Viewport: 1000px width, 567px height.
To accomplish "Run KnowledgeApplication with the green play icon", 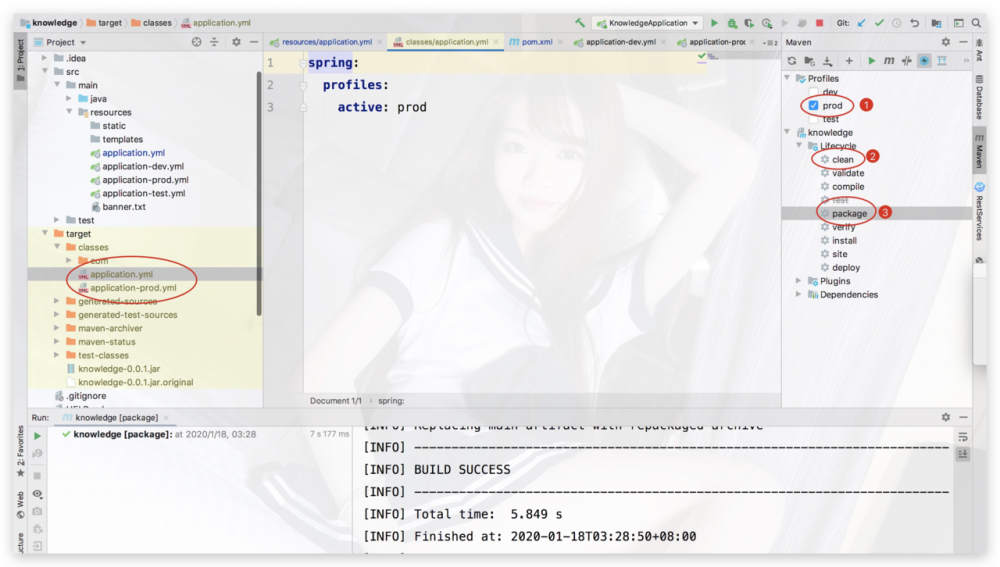I will click(714, 23).
